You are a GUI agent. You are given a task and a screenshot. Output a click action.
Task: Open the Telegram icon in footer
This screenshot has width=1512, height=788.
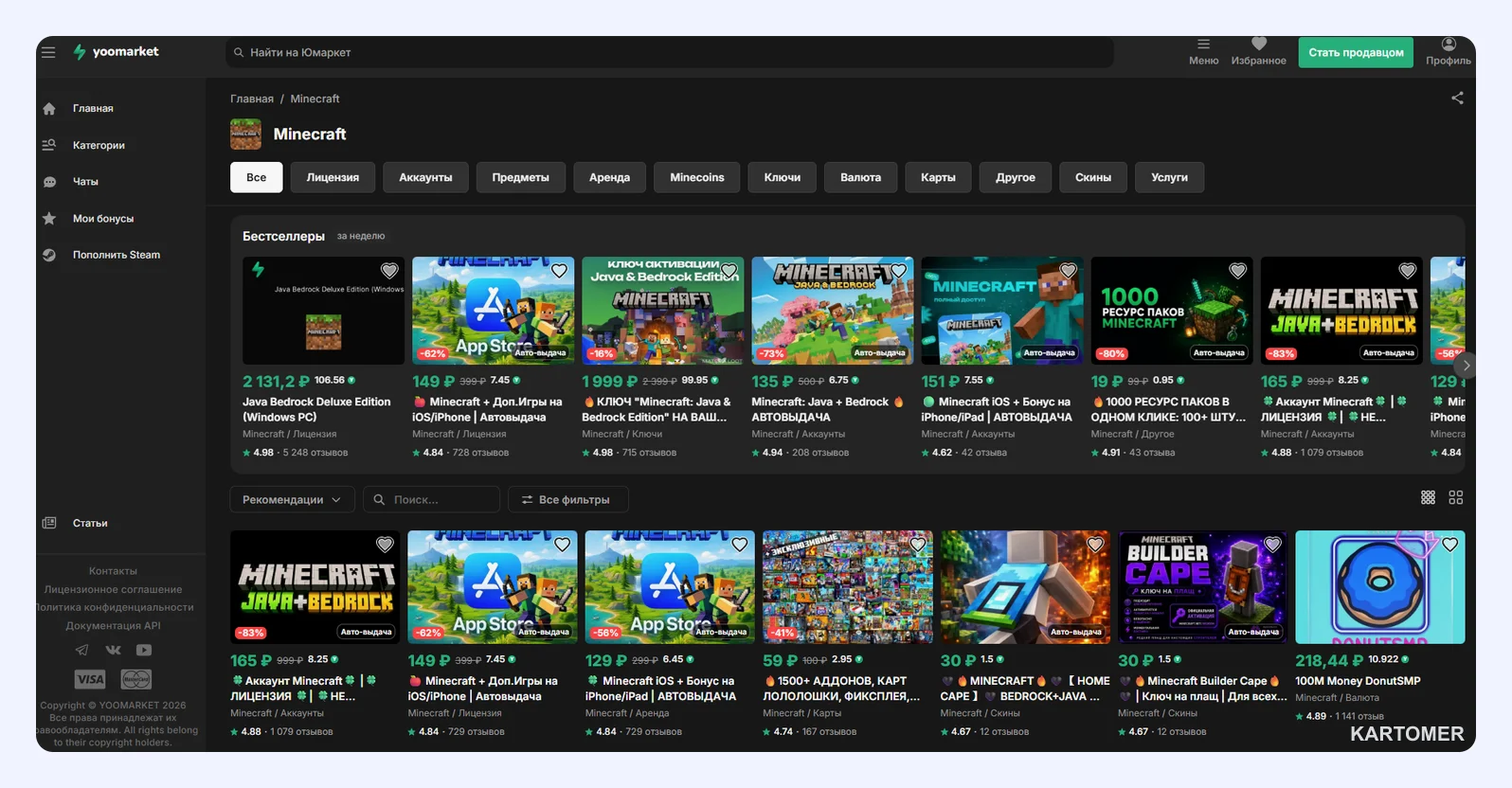click(x=82, y=650)
